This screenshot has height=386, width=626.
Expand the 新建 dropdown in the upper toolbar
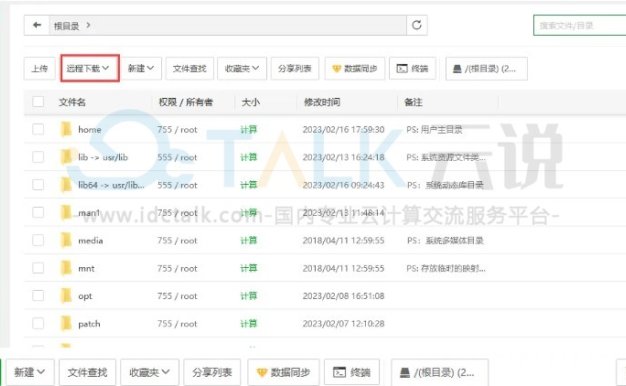[x=141, y=68]
